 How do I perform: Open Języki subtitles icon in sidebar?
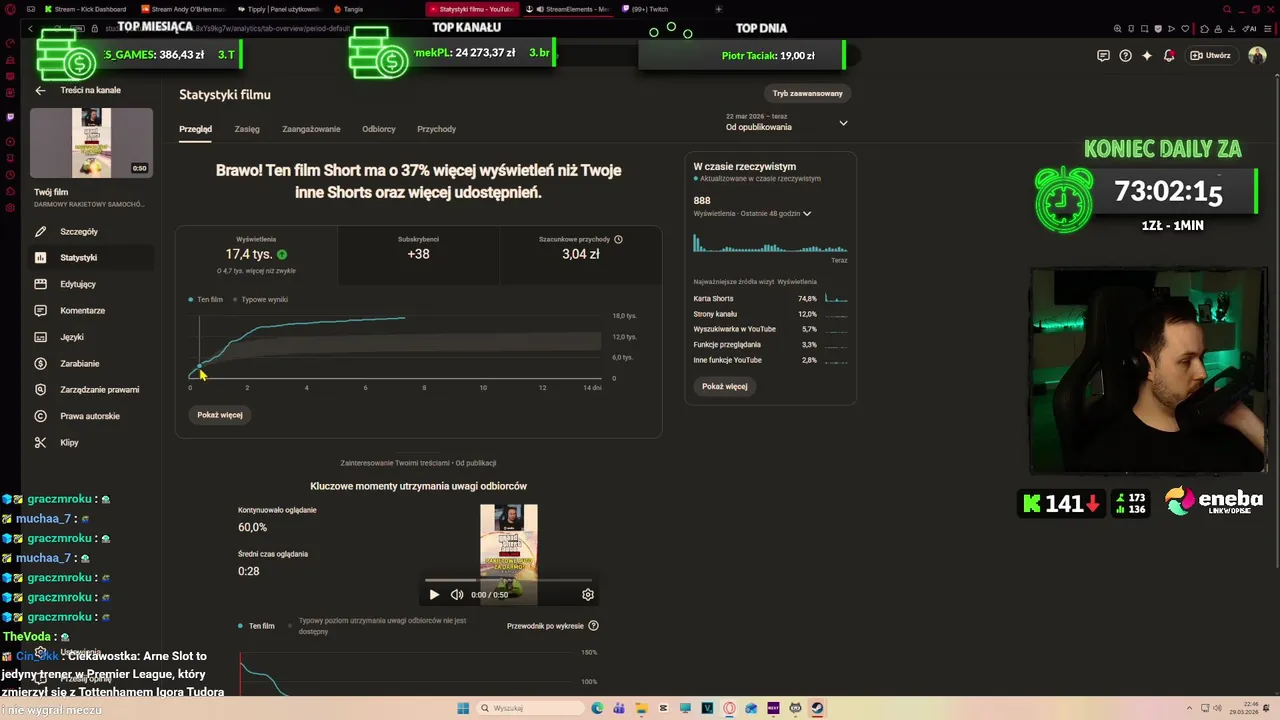40,337
